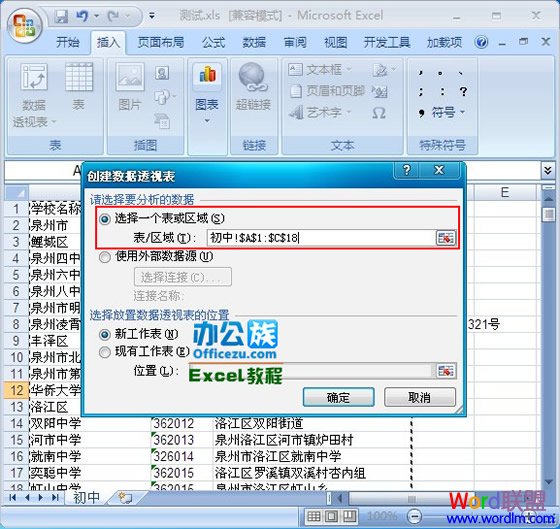Click the SmartArt icon
The width and height of the screenshot is (560, 529).
click(162, 121)
